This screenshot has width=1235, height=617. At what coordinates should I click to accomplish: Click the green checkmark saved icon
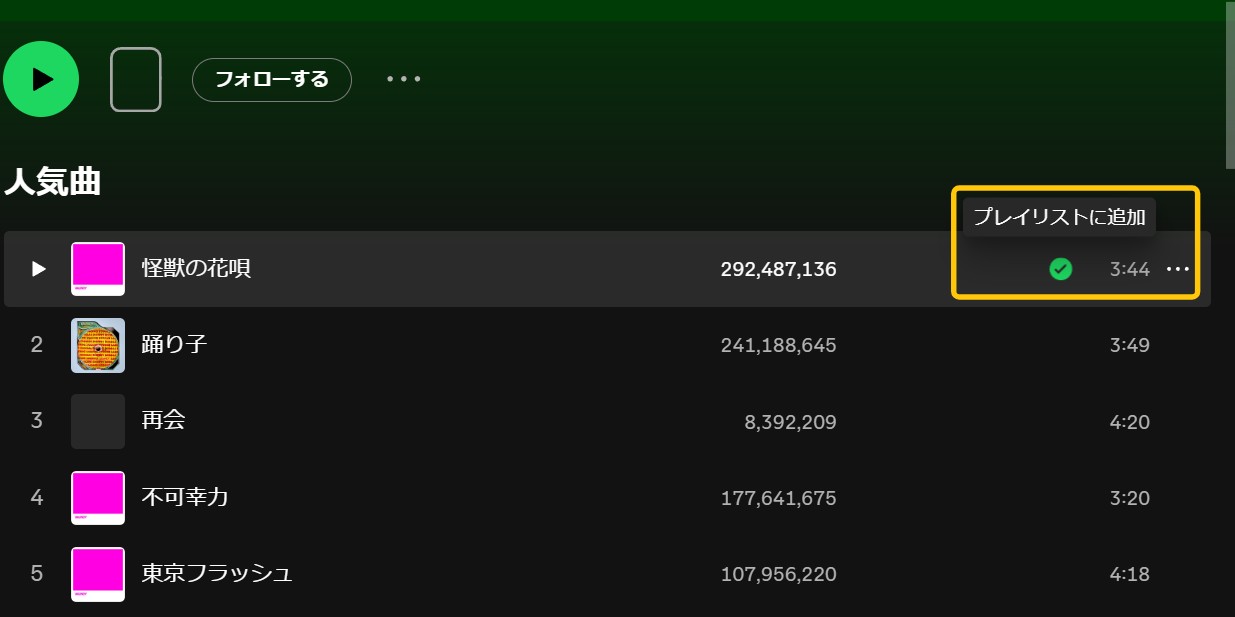(1061, 269)
